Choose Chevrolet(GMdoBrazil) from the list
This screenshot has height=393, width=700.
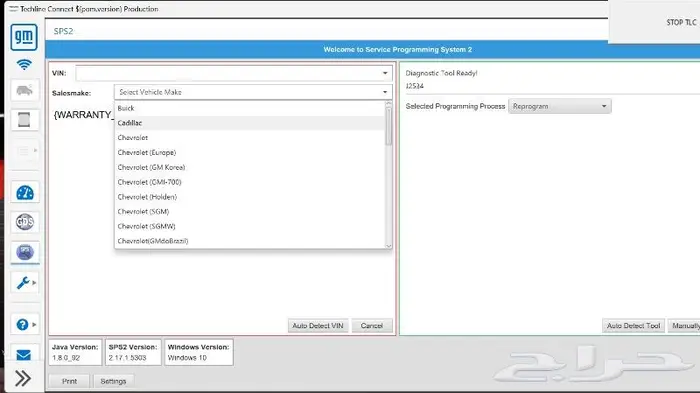pos(250,241)
